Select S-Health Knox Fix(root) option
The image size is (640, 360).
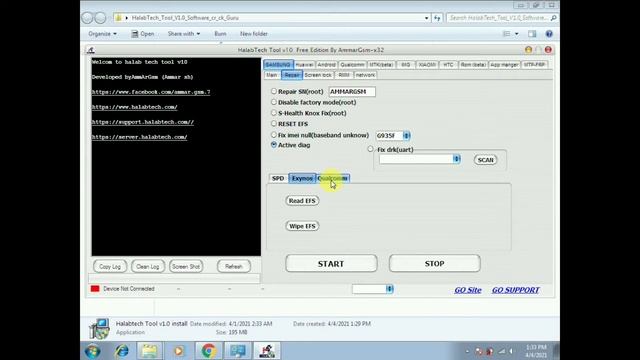[273, 113]
